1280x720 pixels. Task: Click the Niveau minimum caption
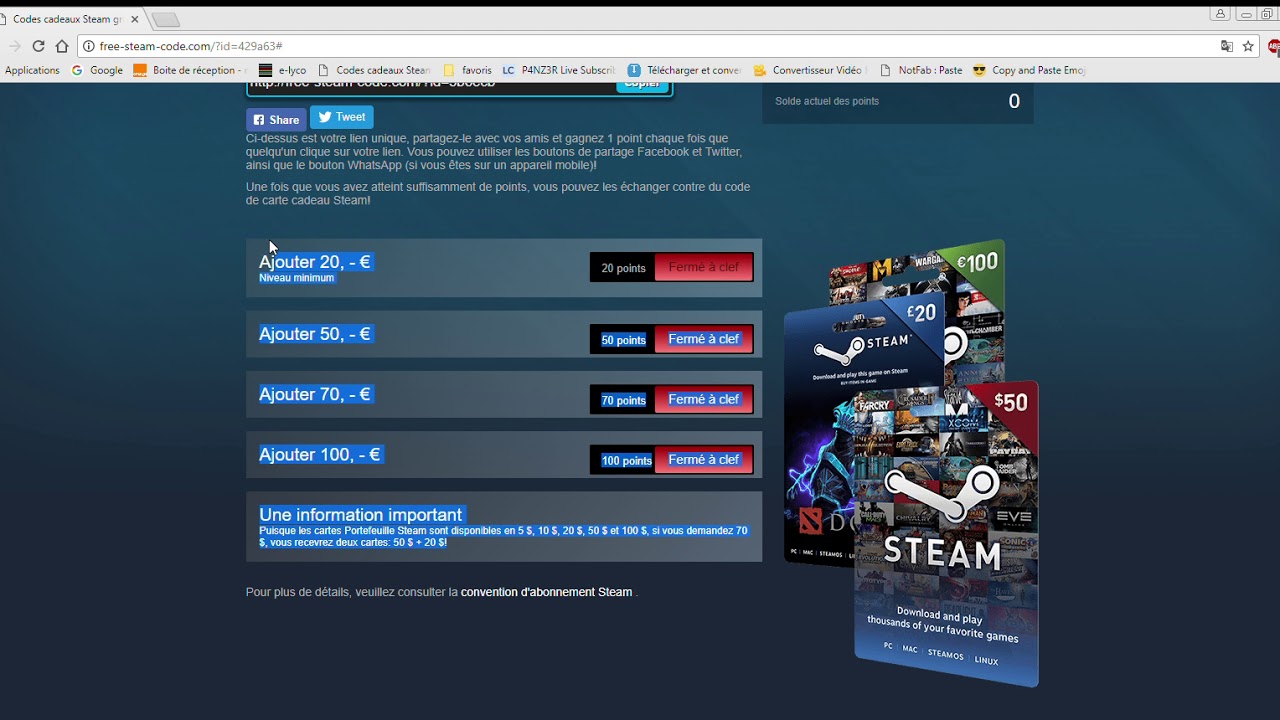pyautogui.click(x=296, y=278)
